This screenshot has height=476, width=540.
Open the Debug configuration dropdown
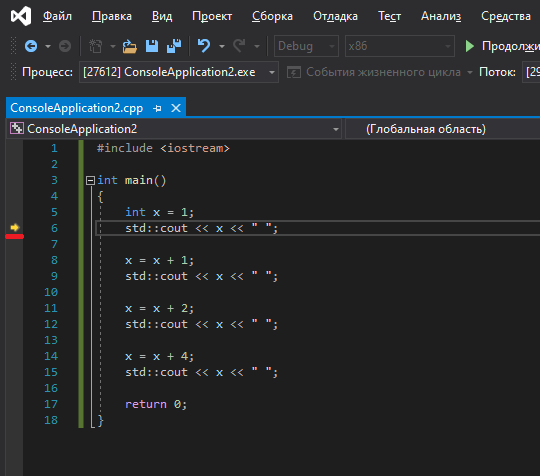coord(306,46)
